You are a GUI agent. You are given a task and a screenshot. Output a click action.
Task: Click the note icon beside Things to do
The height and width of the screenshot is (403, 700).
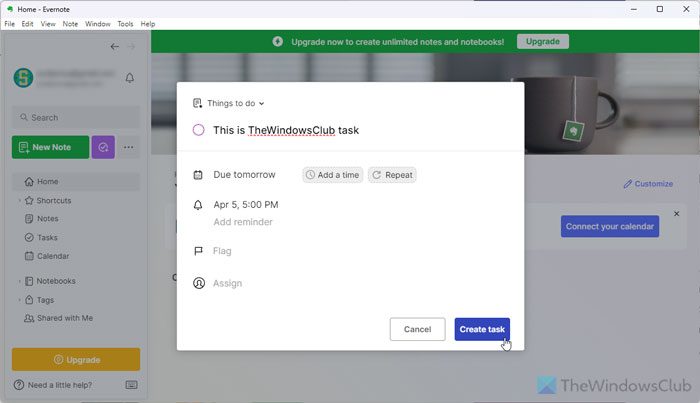click(x=197, y=103)
